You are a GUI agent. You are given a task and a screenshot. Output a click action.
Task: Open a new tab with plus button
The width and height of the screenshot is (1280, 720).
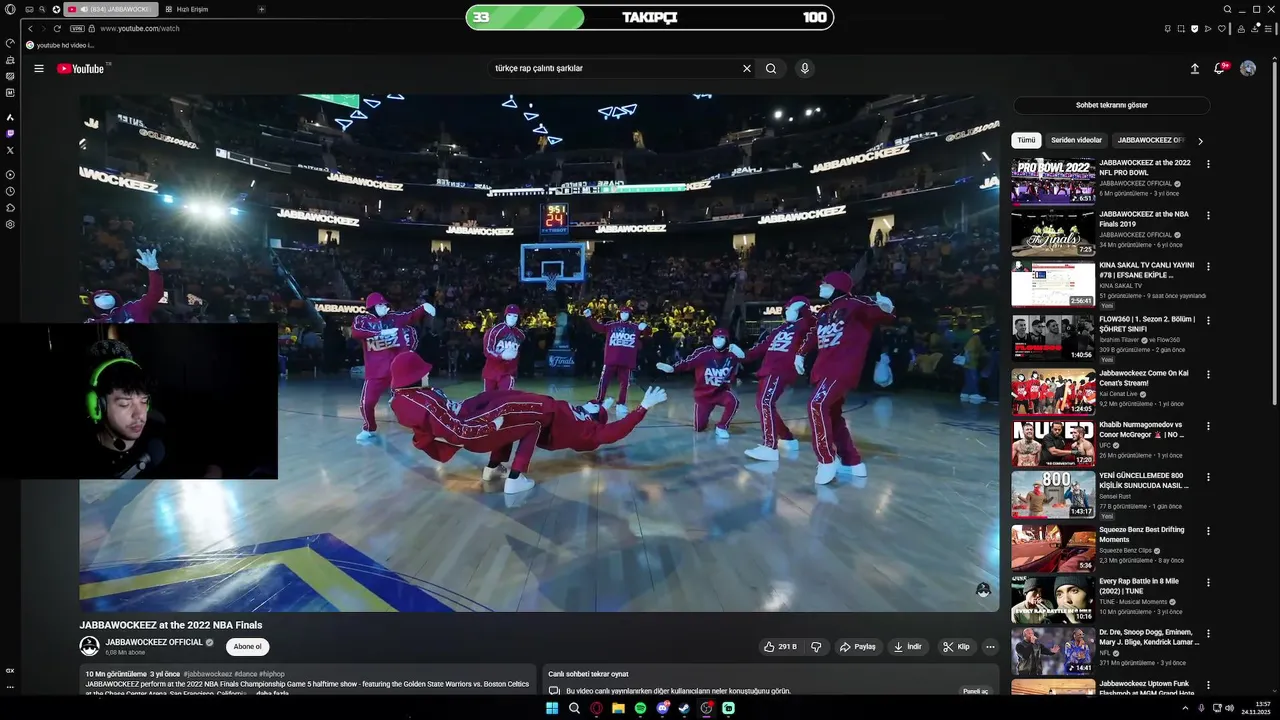tap(261, 9)
